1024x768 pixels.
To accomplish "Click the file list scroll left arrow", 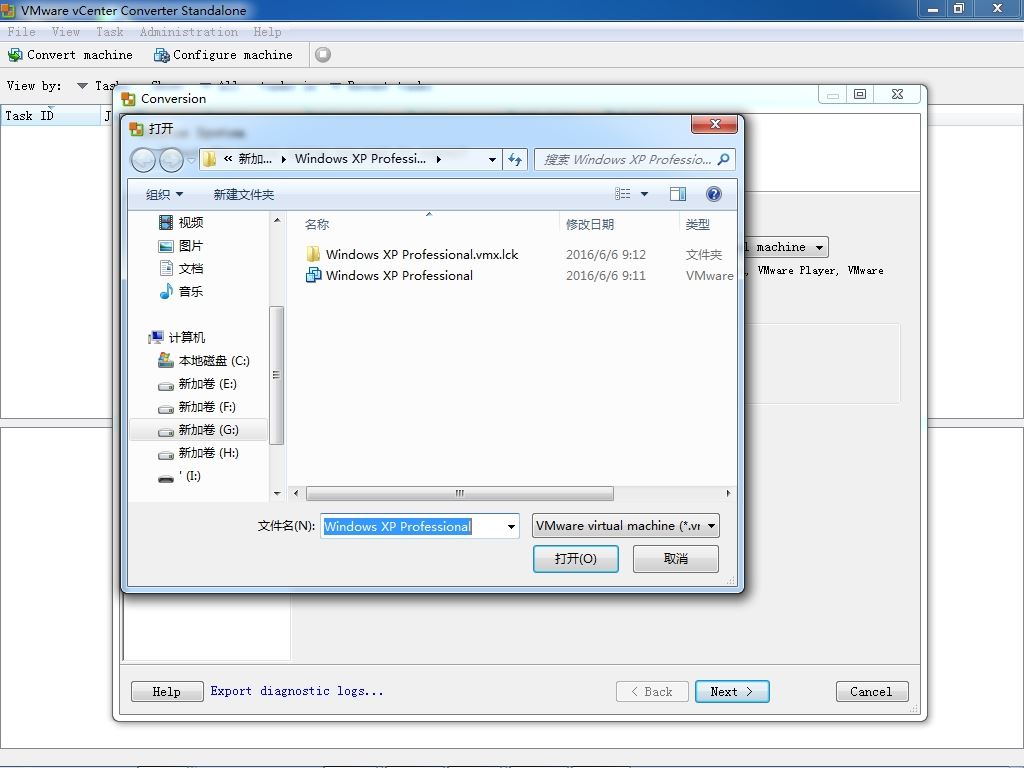I will tap(296, 493).
